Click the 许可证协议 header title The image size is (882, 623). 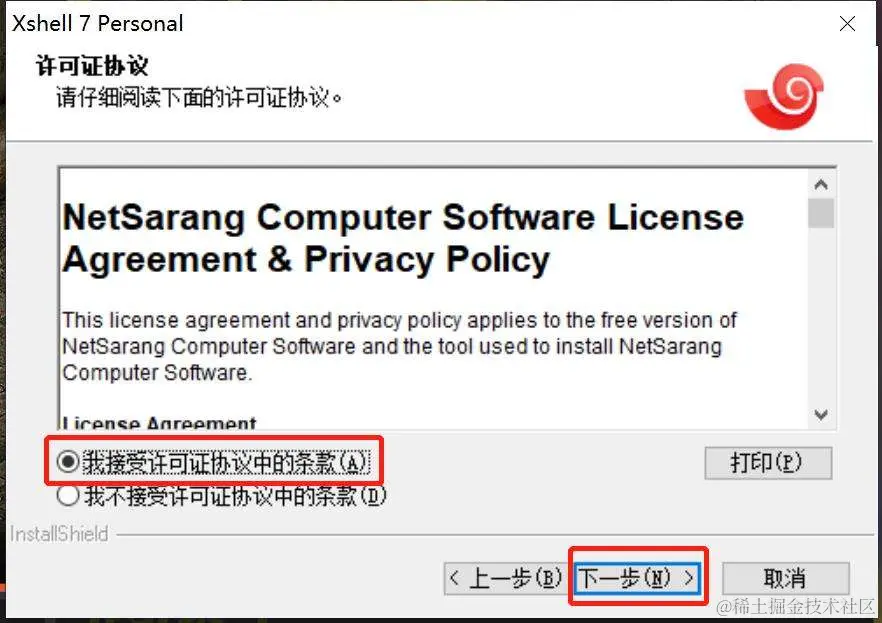tap(92, 66)
